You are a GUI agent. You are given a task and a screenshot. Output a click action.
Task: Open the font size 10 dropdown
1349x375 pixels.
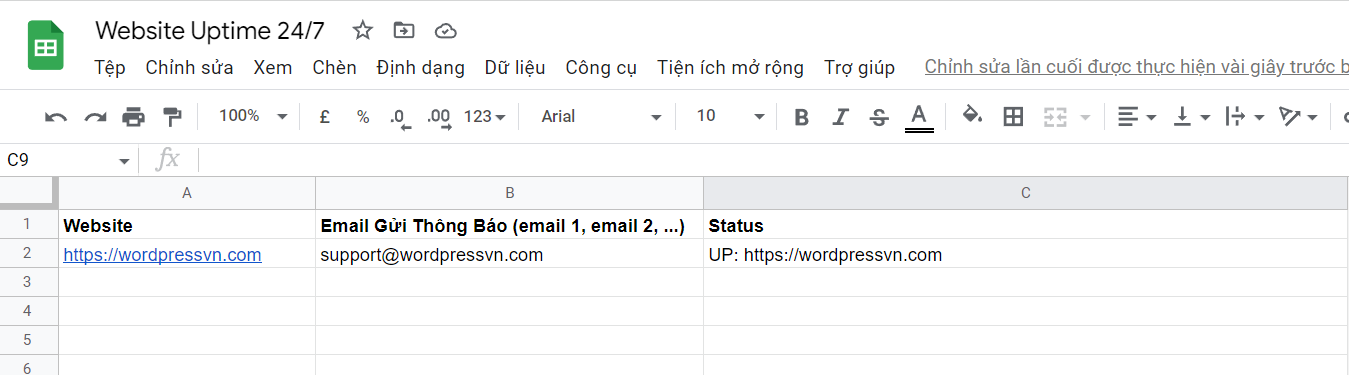point(731,117)
